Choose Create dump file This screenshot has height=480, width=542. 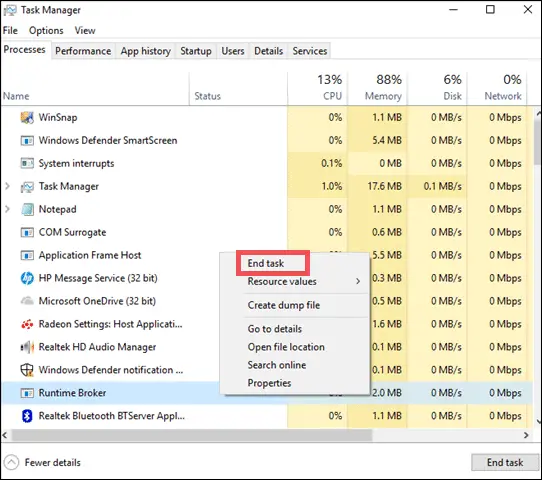click(295, 305)
